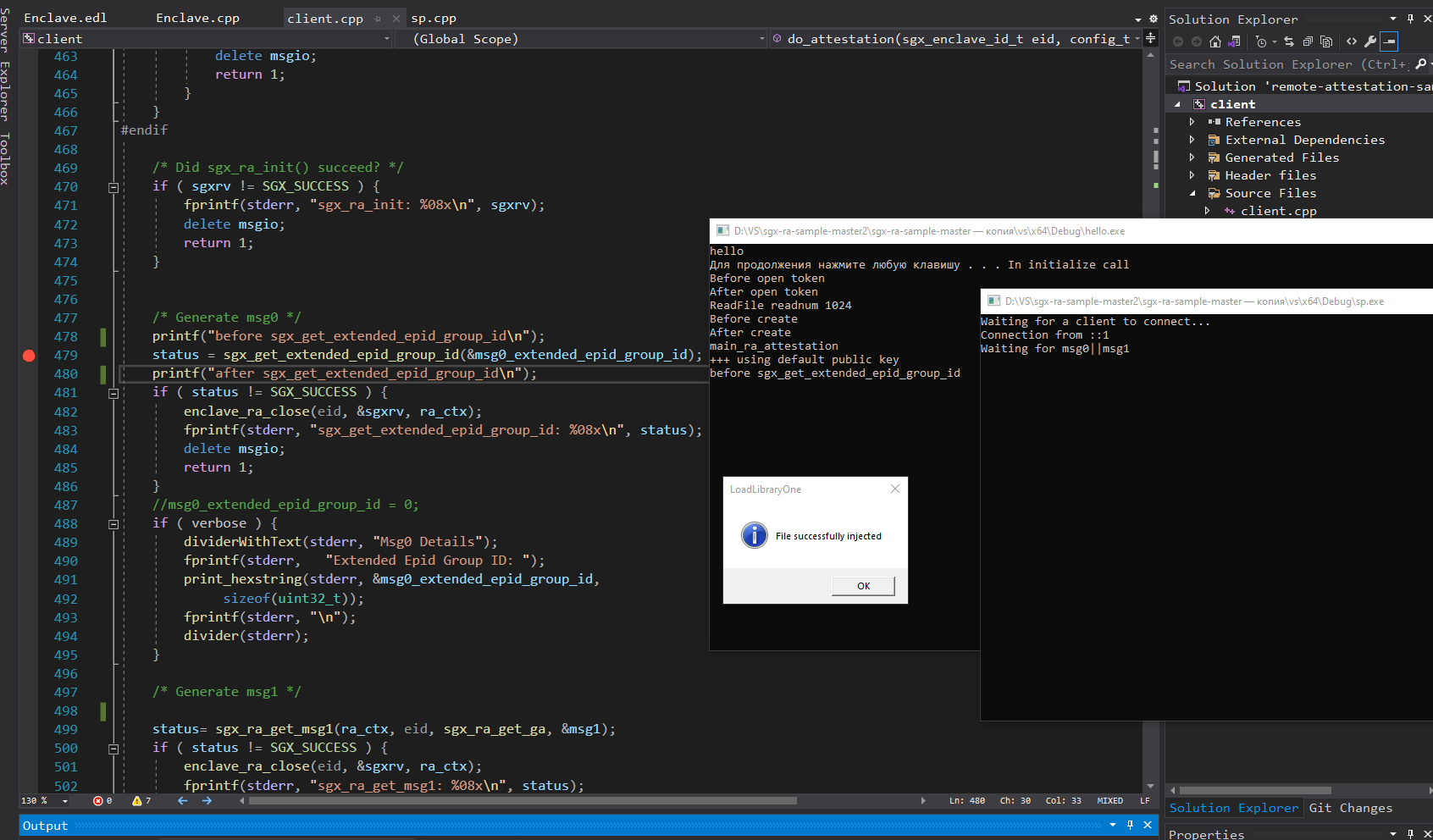This screenshot has width=1433, height=840.
Task: Open the Git Changes tab
Action: [x=1351, y=808]
